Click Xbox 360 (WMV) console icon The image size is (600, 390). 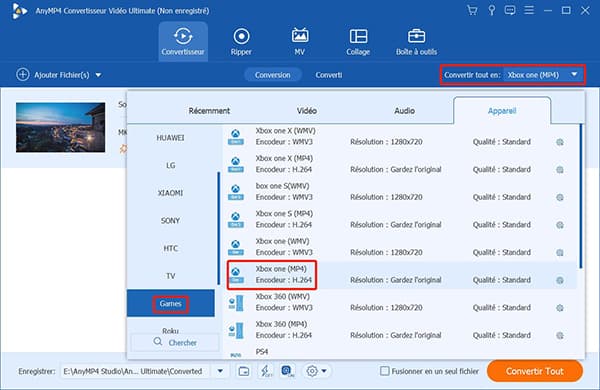pos(236,303)
